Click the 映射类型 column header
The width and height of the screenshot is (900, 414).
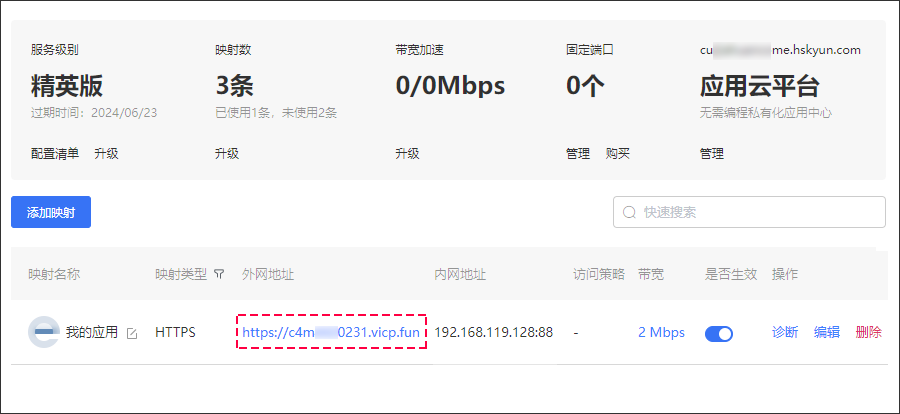click(x=181, y=274)
